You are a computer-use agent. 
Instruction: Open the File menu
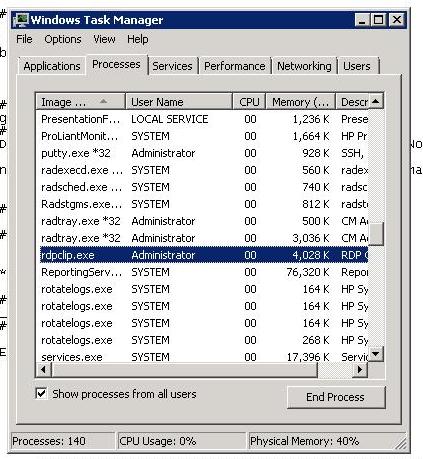tap(24, 39)
